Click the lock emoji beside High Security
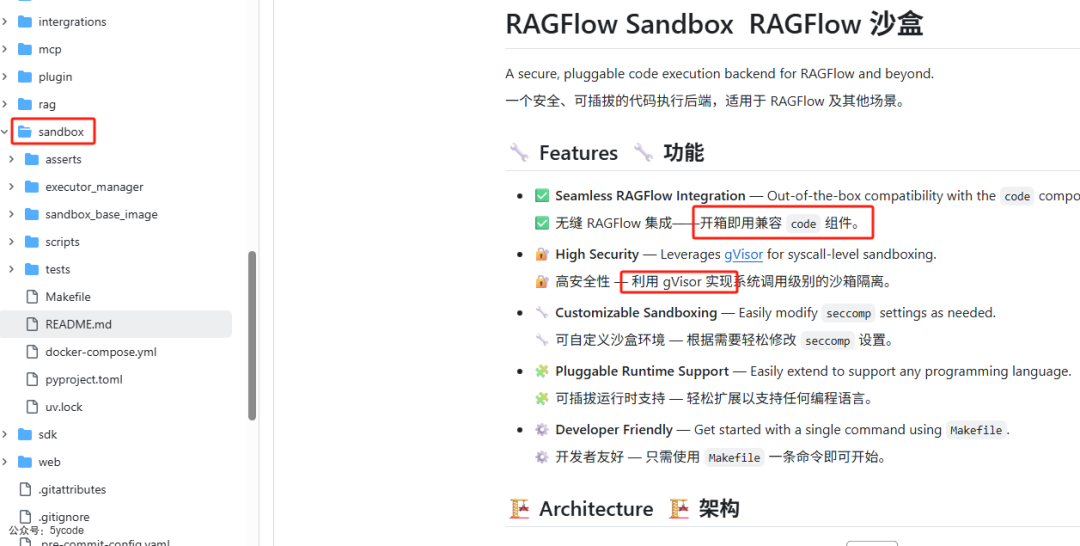The width and height of the screenshot is (1080, 546). 541,255
